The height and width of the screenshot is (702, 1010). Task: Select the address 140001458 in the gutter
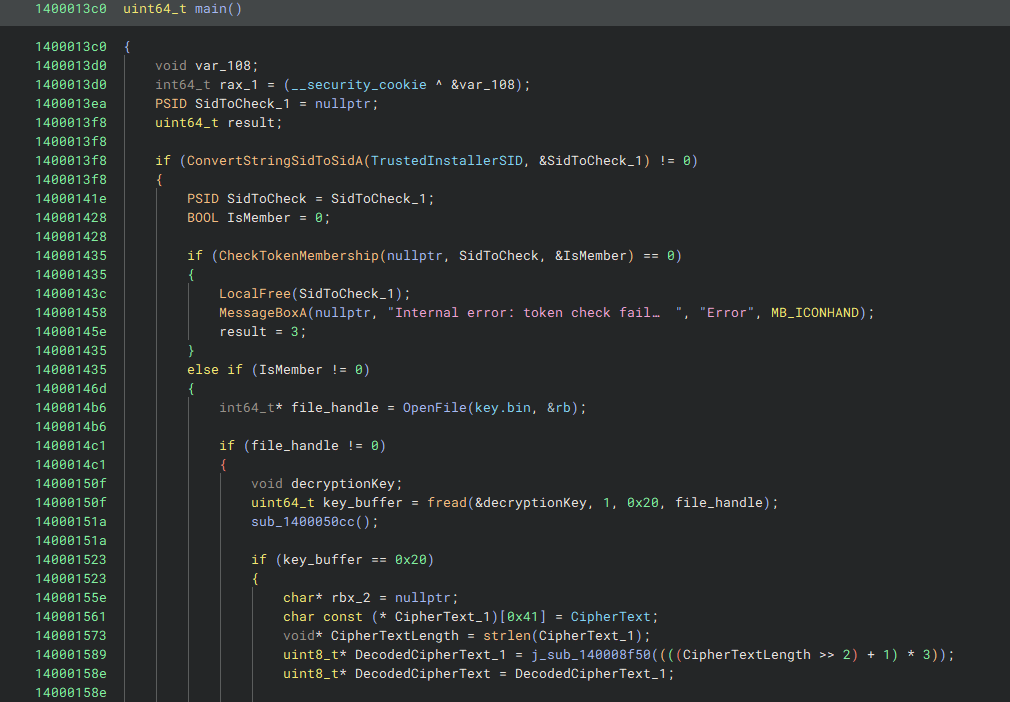pos(70,313)
